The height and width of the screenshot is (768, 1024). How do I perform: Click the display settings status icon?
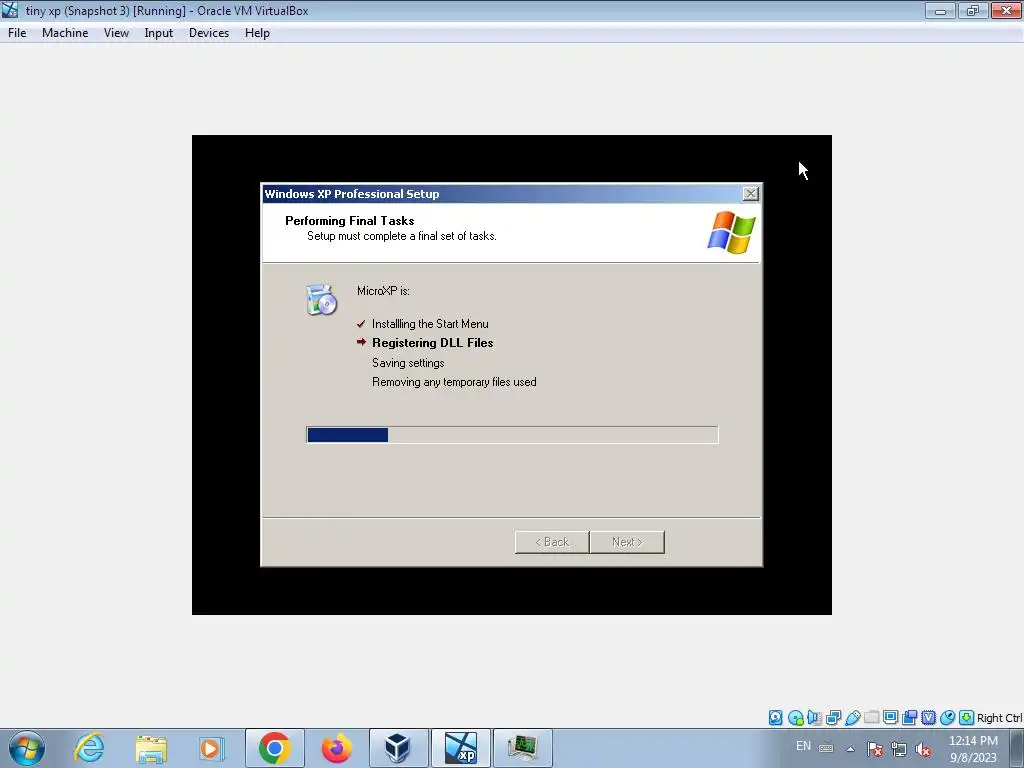pyautogui.click(x=890, y=718)
